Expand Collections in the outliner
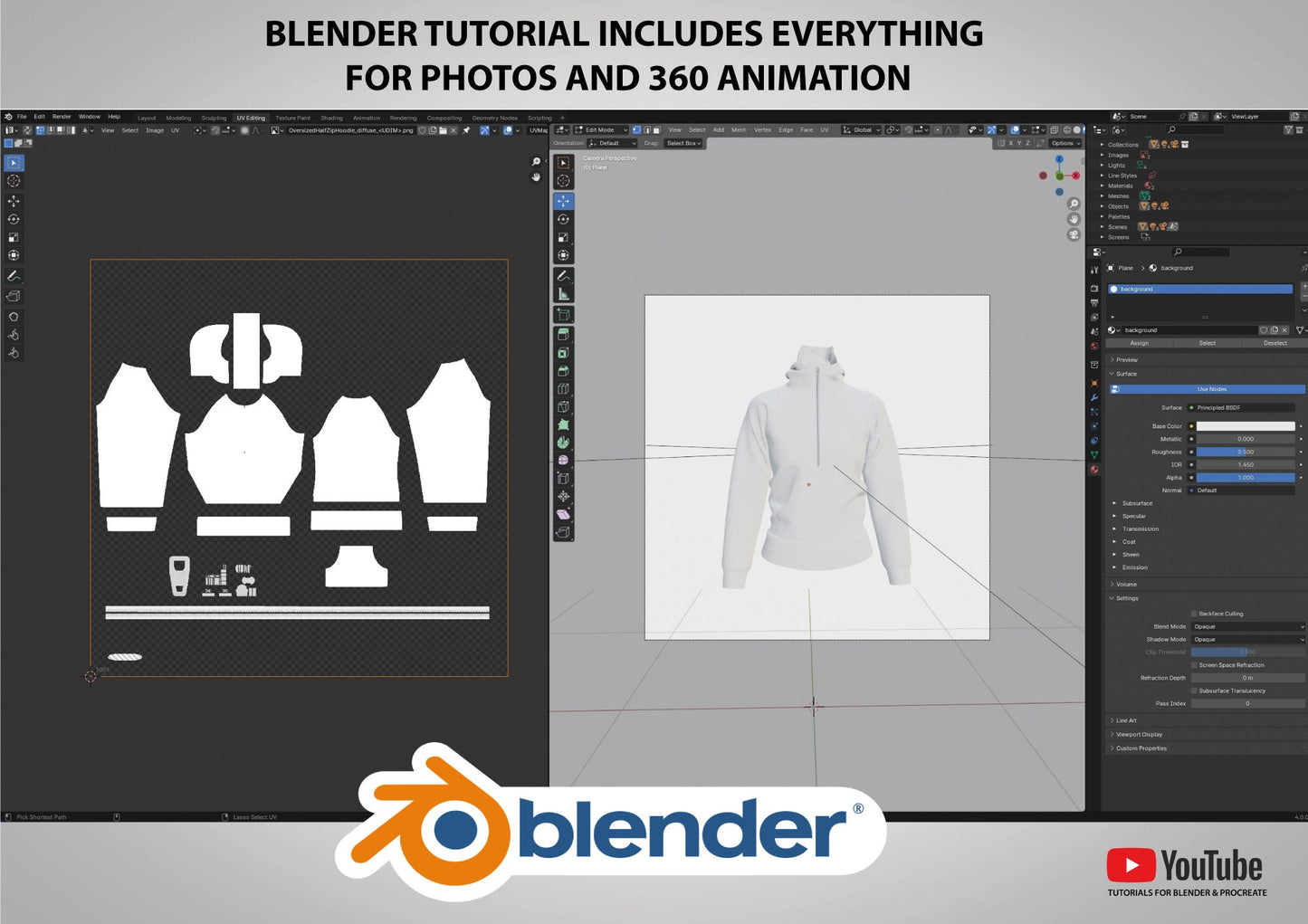1308x924 pixels. [x=1102, y=145]
